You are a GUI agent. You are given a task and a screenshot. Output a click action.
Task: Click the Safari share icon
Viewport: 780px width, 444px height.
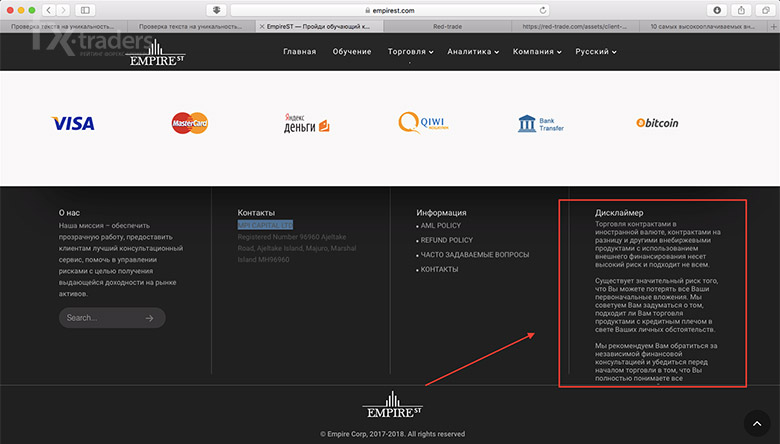pos(741,10)
